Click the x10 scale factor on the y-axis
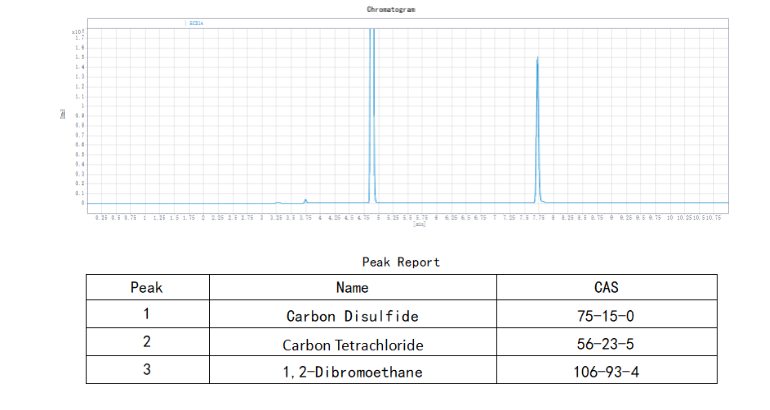This screenshot has width=770, height=410. click(78, 32)
